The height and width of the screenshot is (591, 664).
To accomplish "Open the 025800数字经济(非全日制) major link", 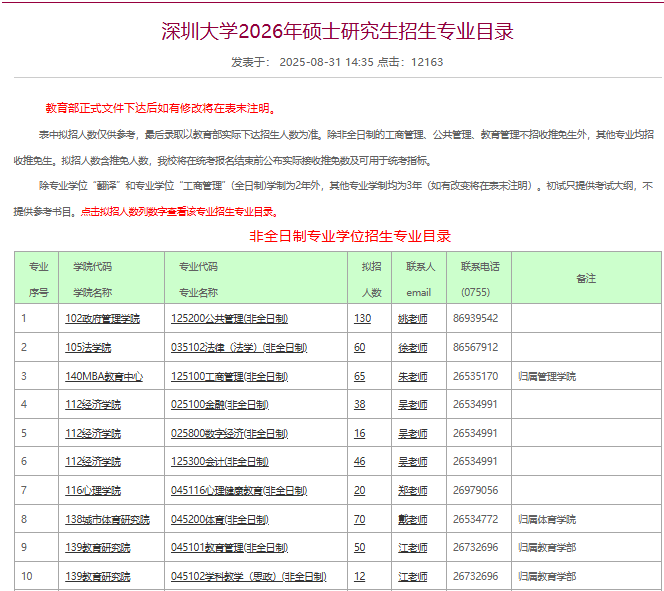I will (230, 434).
